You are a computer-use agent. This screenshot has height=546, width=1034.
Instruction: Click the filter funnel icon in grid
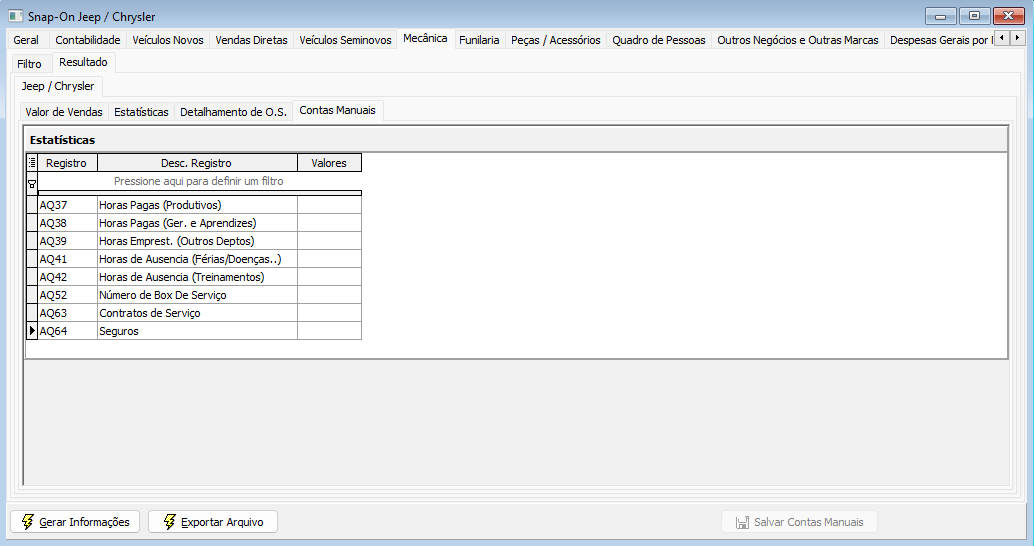(x=32, y=184)
